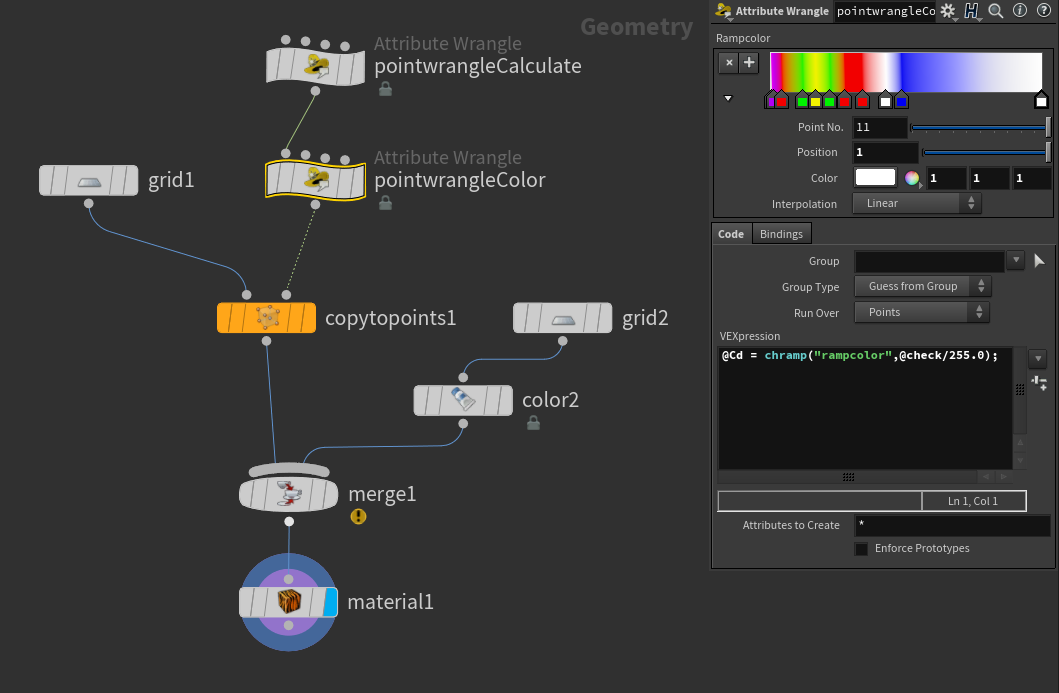
Task: Open node info with the i icon
Action: click(x=1020, y=11)
